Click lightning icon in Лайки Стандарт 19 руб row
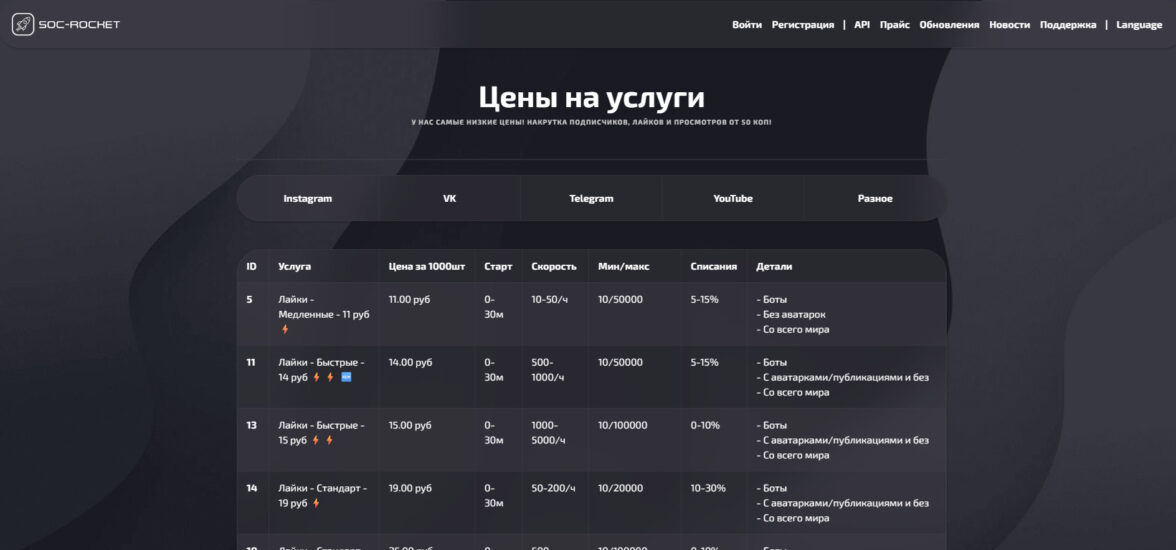 [x=316, y=503]
